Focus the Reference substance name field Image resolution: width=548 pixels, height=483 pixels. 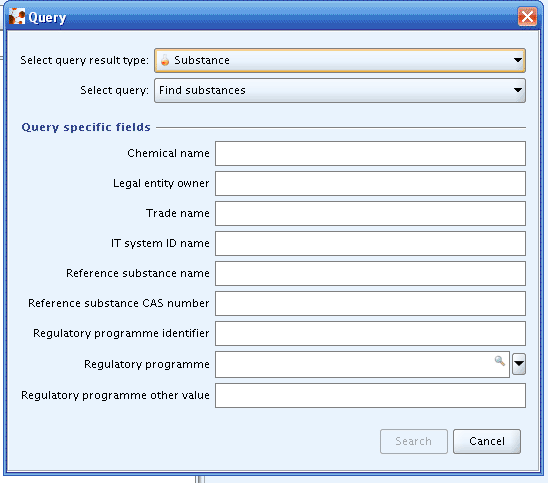[x=370, y=273]
